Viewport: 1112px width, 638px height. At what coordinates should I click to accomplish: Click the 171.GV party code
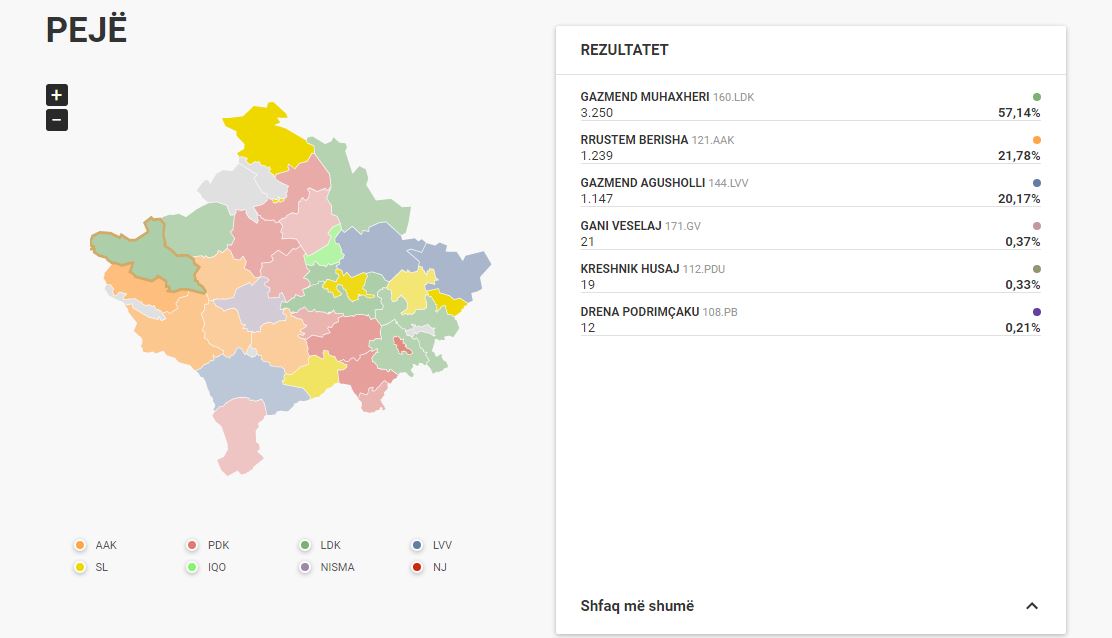click(682, 226)
